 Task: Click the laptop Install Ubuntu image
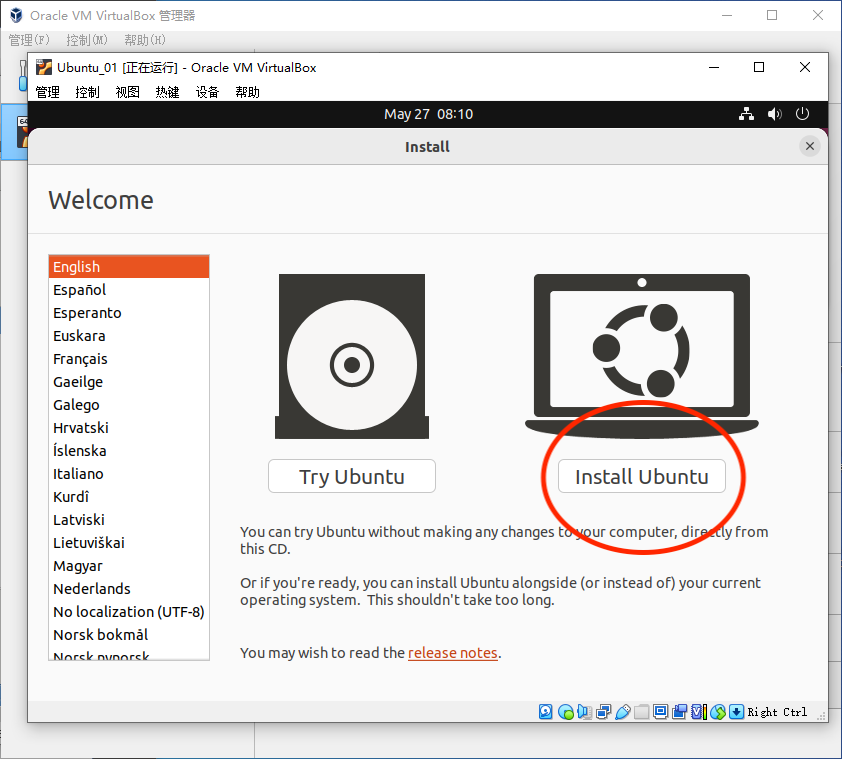click(642, 355)
